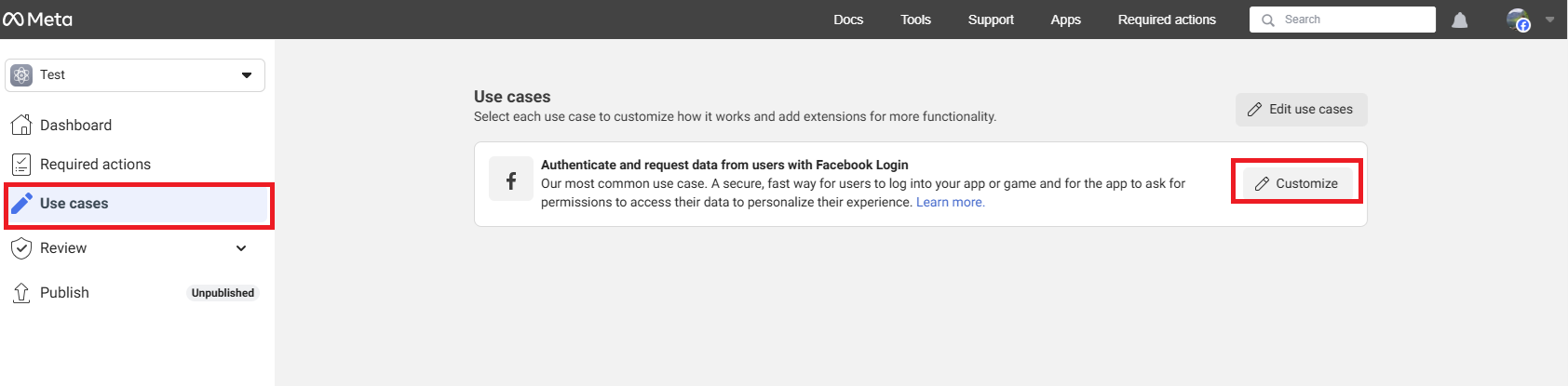Click the Meta logo
Image resolution: width=1568 pixels, height=386 pixels.
[x=37, y=19]
